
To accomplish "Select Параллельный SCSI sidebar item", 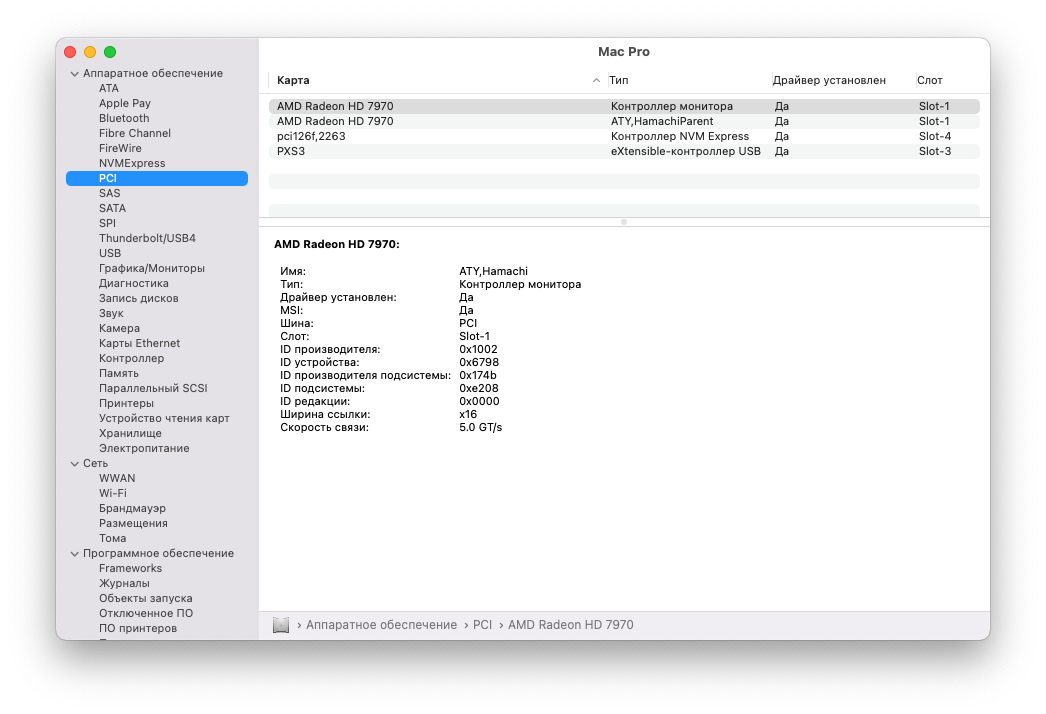I will (153, 388).
